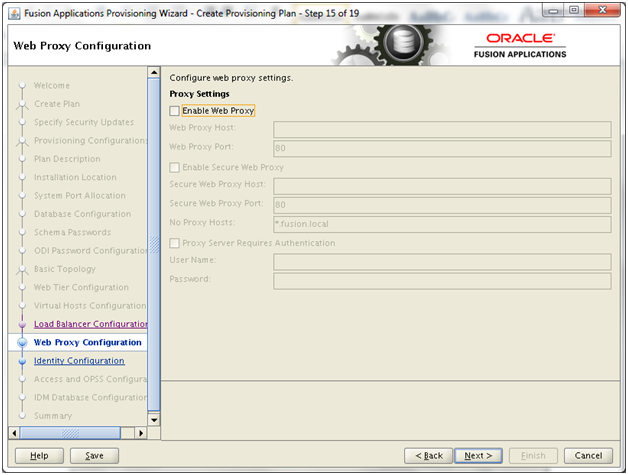Viewport: 628px width, 475px height.
Task: Click the Proxy Settings heading text
Action: tap(199, 94)
